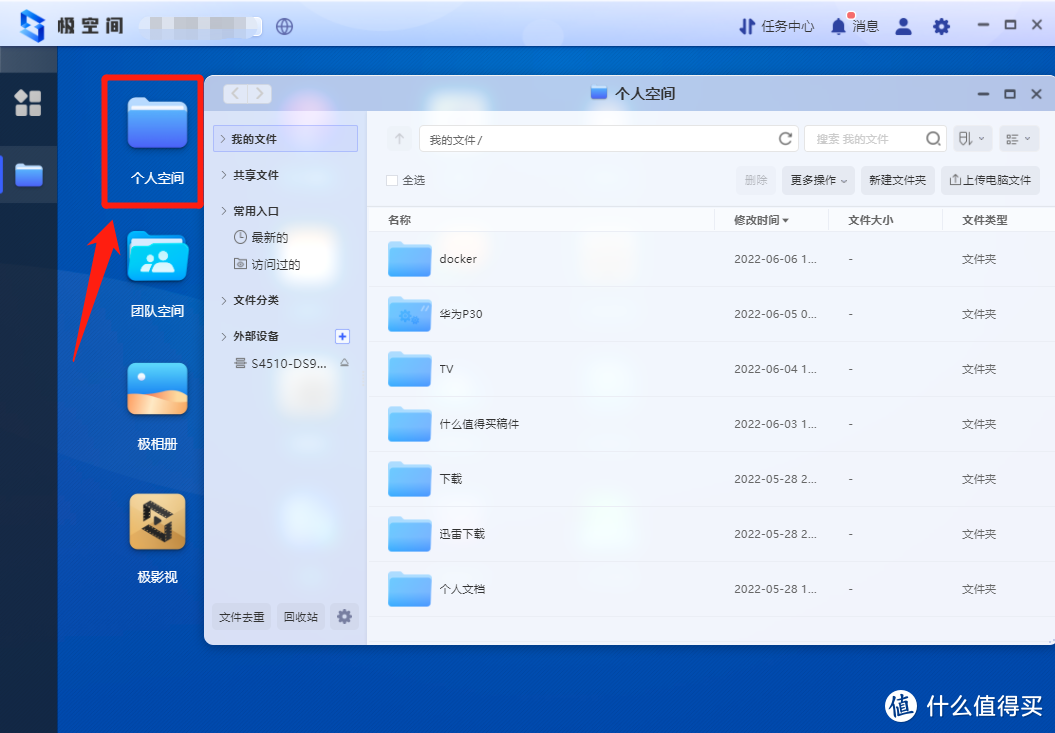Open 任务中心 task center
Image resolution: width=1055 pixels, height=733 pixels.
pyautogui.click(x=776, y=26)
